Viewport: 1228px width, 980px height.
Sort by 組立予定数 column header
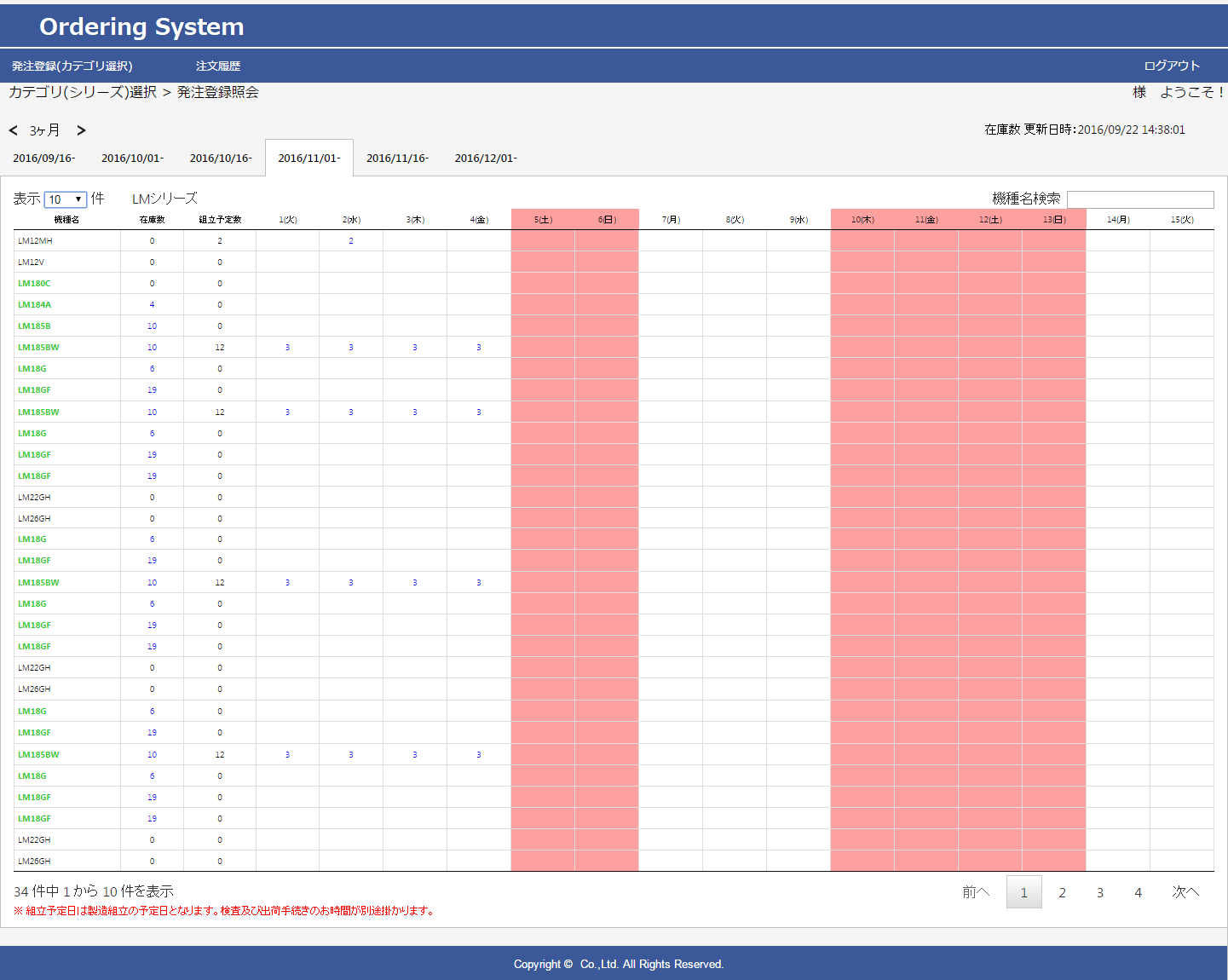click(220, 220)
